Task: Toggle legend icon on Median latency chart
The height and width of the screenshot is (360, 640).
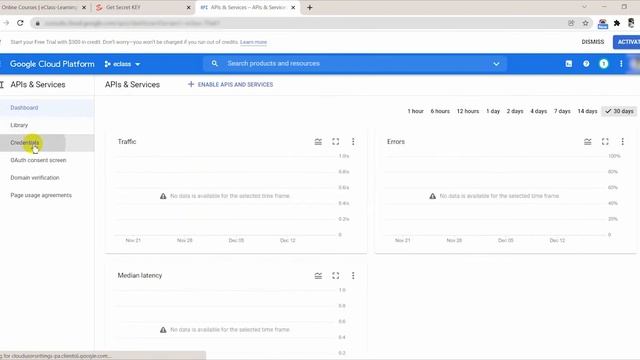Action: point(318,276)
